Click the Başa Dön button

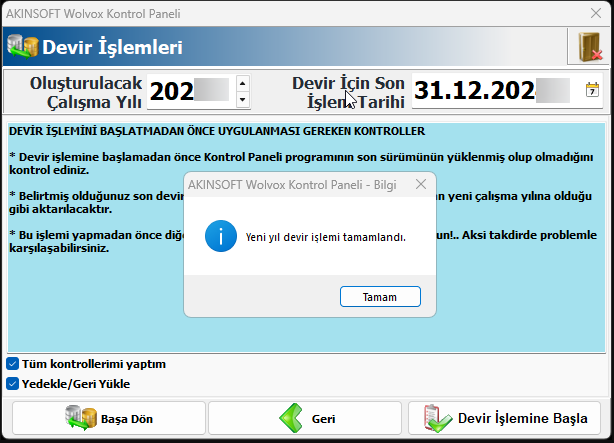[x=108, y=418]
